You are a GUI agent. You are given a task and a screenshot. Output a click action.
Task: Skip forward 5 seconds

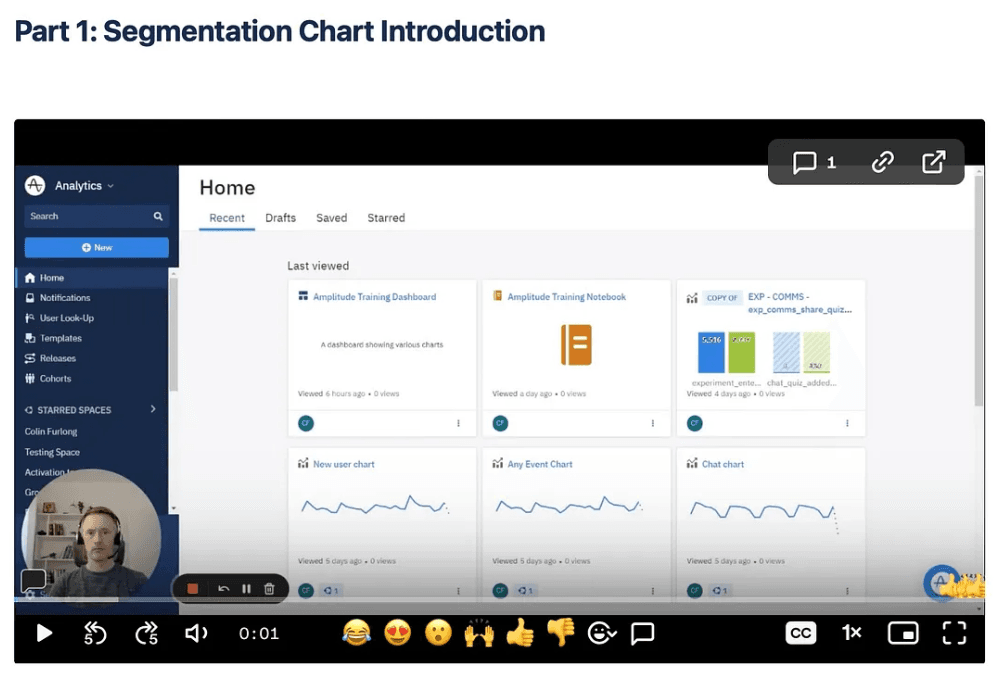tap(146, 632)
